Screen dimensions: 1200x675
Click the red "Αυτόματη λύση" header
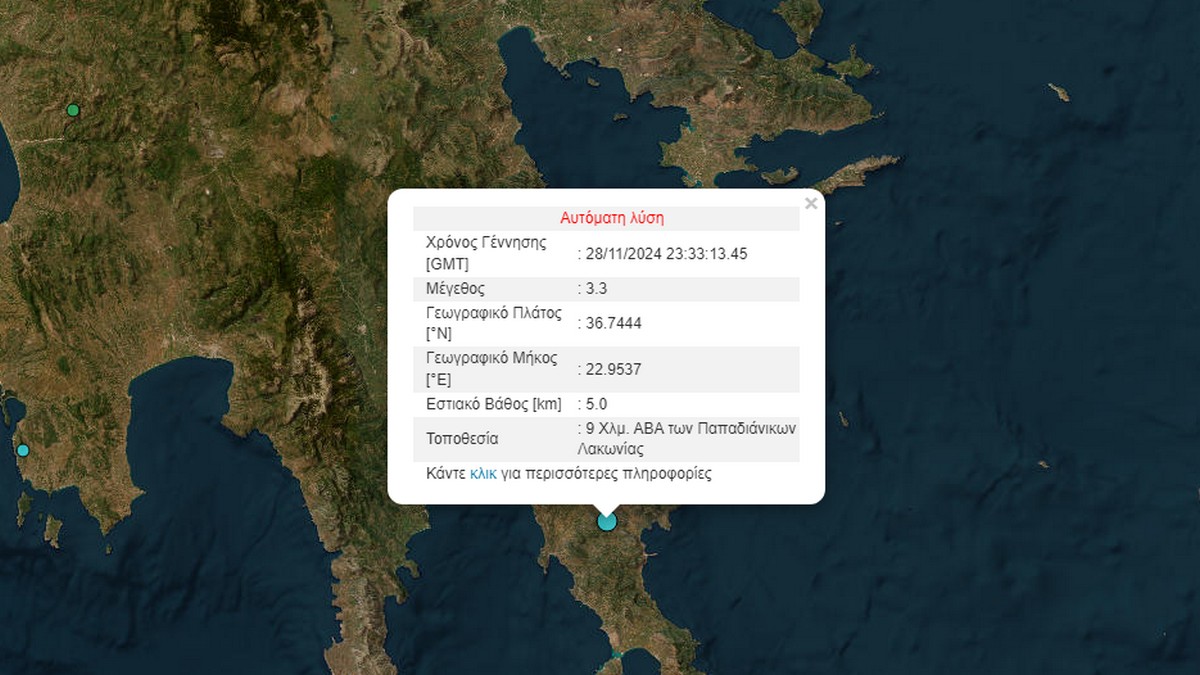pyautogui.click(x=611, y=217)
